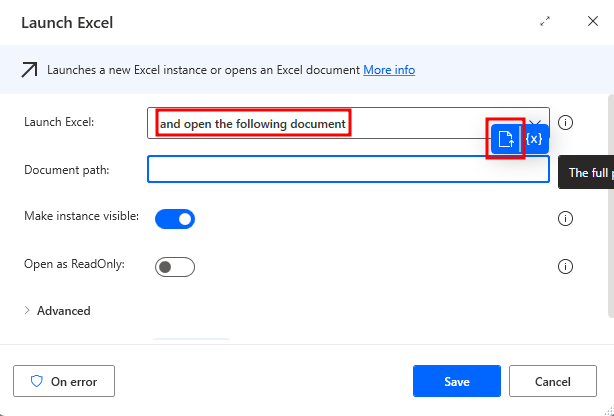Open the On error settings
Image resolution: width=614 pixels, height=416 pixels.
pos(64,381)
